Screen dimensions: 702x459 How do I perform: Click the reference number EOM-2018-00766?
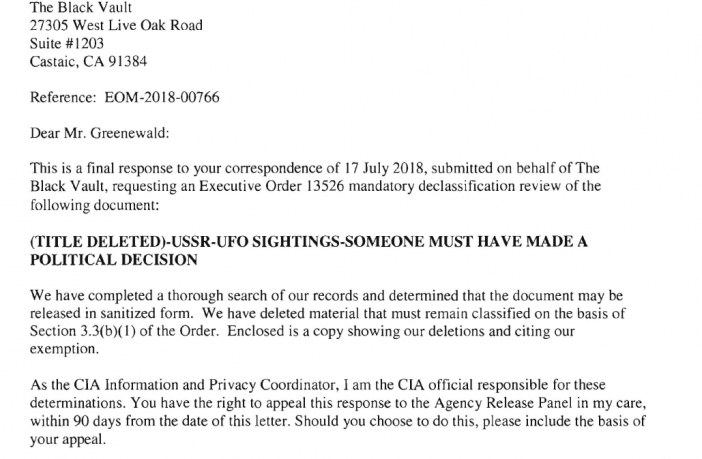[x=162, y=97]
